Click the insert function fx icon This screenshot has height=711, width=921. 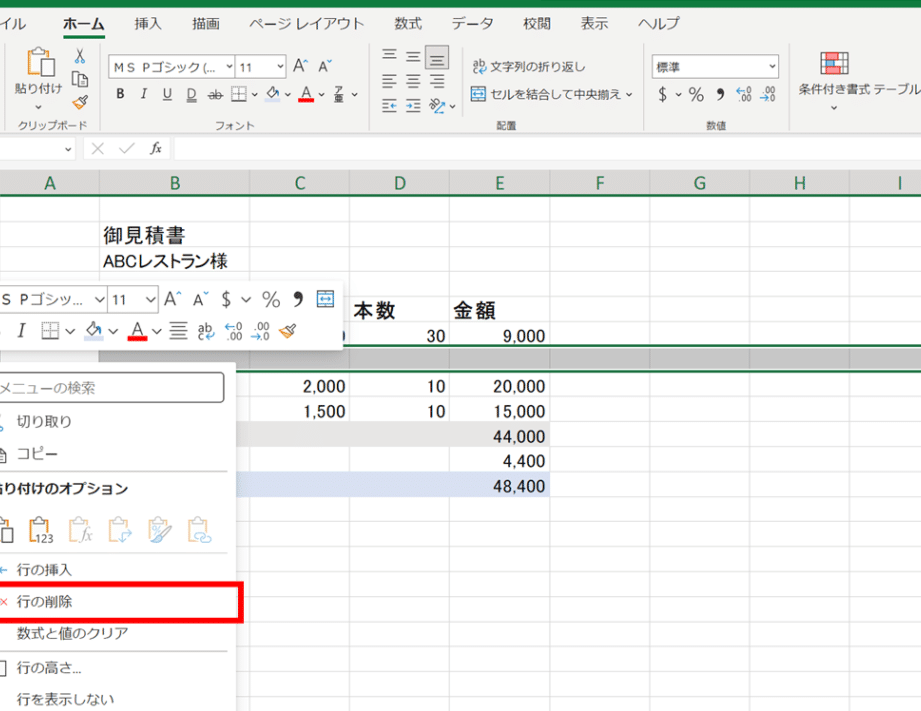156,148
